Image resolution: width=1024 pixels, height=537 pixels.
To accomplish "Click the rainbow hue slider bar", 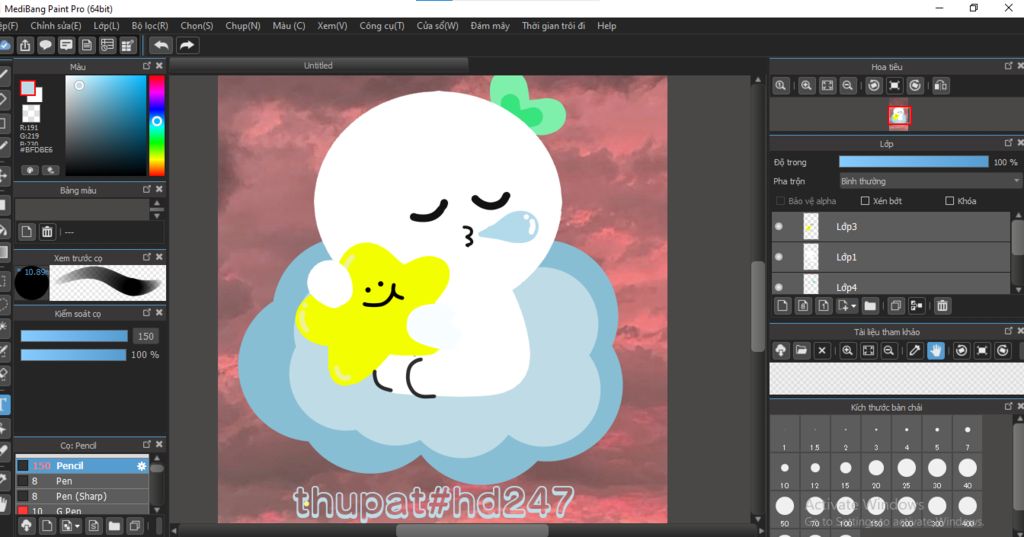I will click(157, 125).
